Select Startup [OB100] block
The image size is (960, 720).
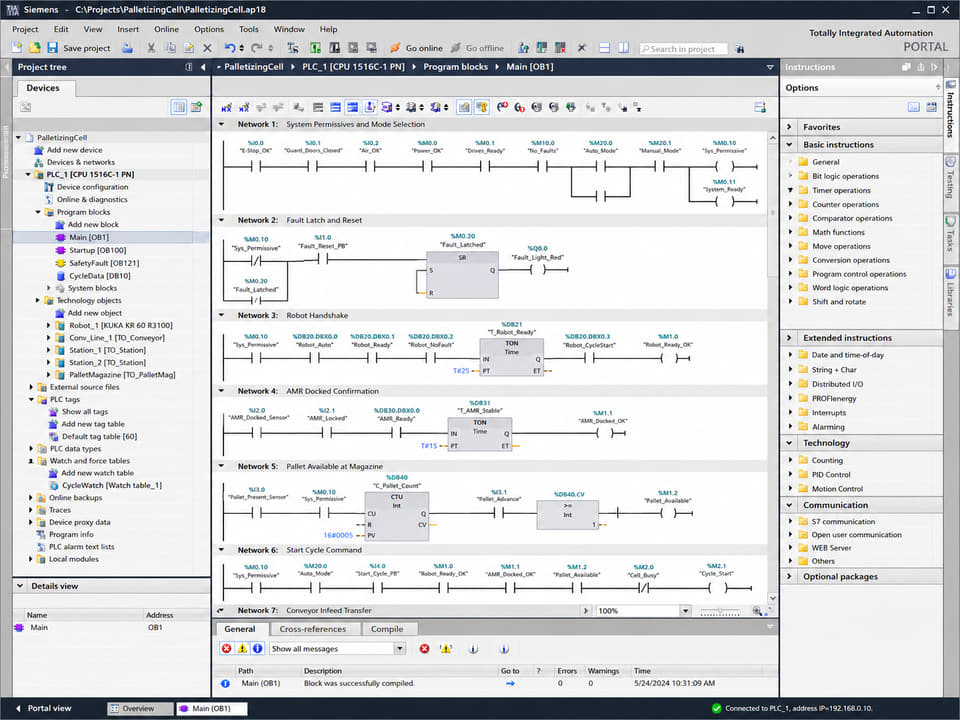click(x=97, y=250)
